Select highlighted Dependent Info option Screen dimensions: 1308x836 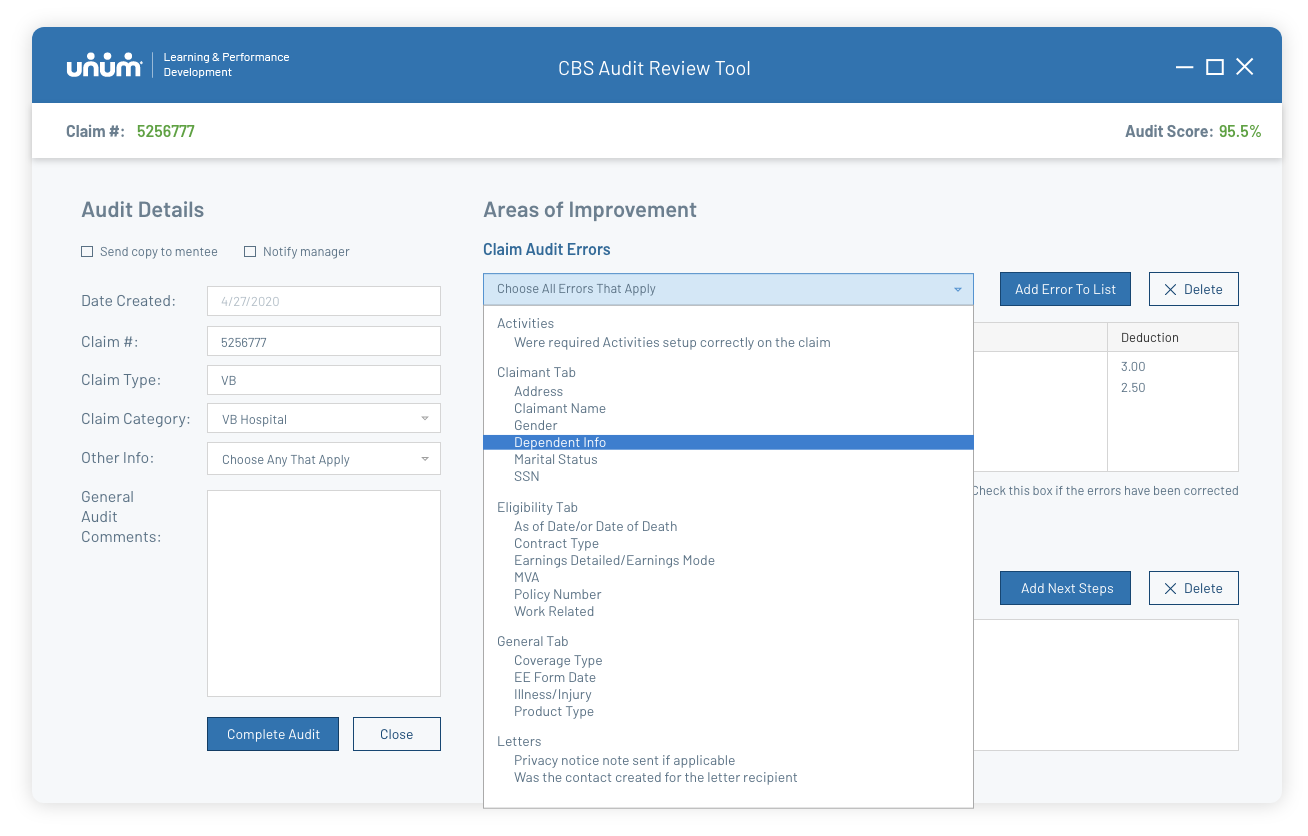[728, 442]
